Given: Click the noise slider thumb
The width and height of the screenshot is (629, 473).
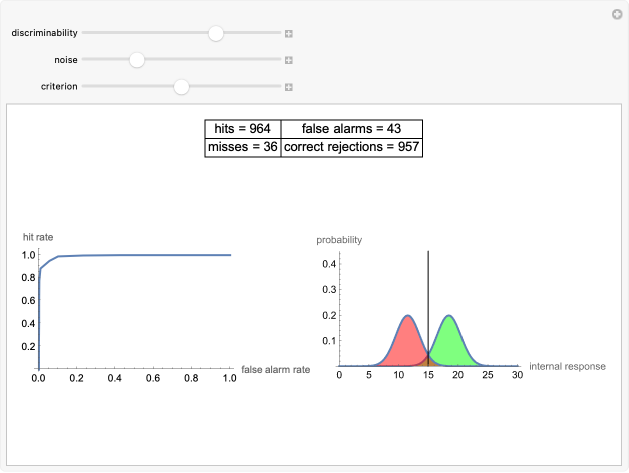Looking at the screenshot, I should pyautogui.click(x=137, y=60).
